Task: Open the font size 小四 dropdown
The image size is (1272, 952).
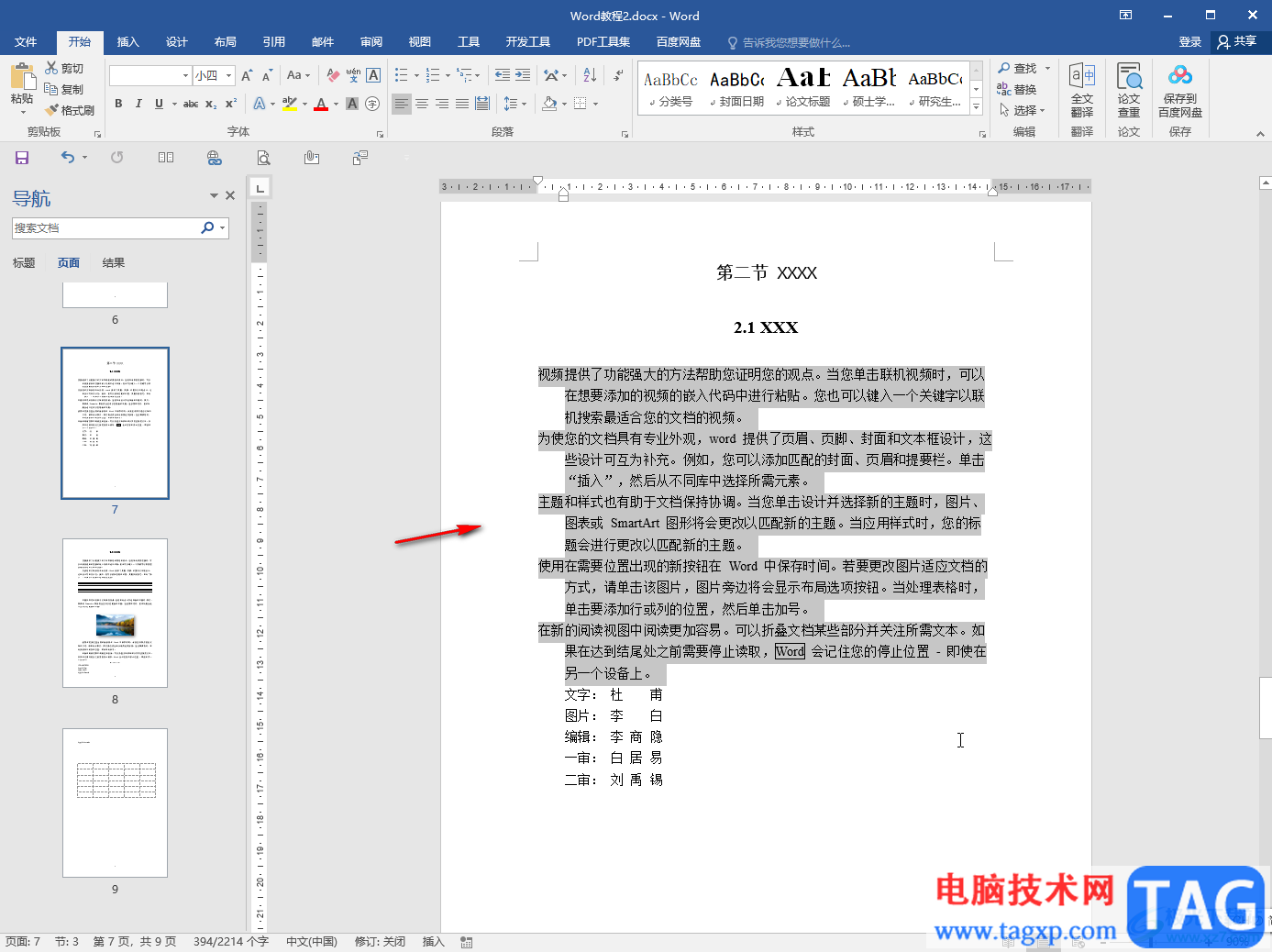Action: [x=228, y=75]
